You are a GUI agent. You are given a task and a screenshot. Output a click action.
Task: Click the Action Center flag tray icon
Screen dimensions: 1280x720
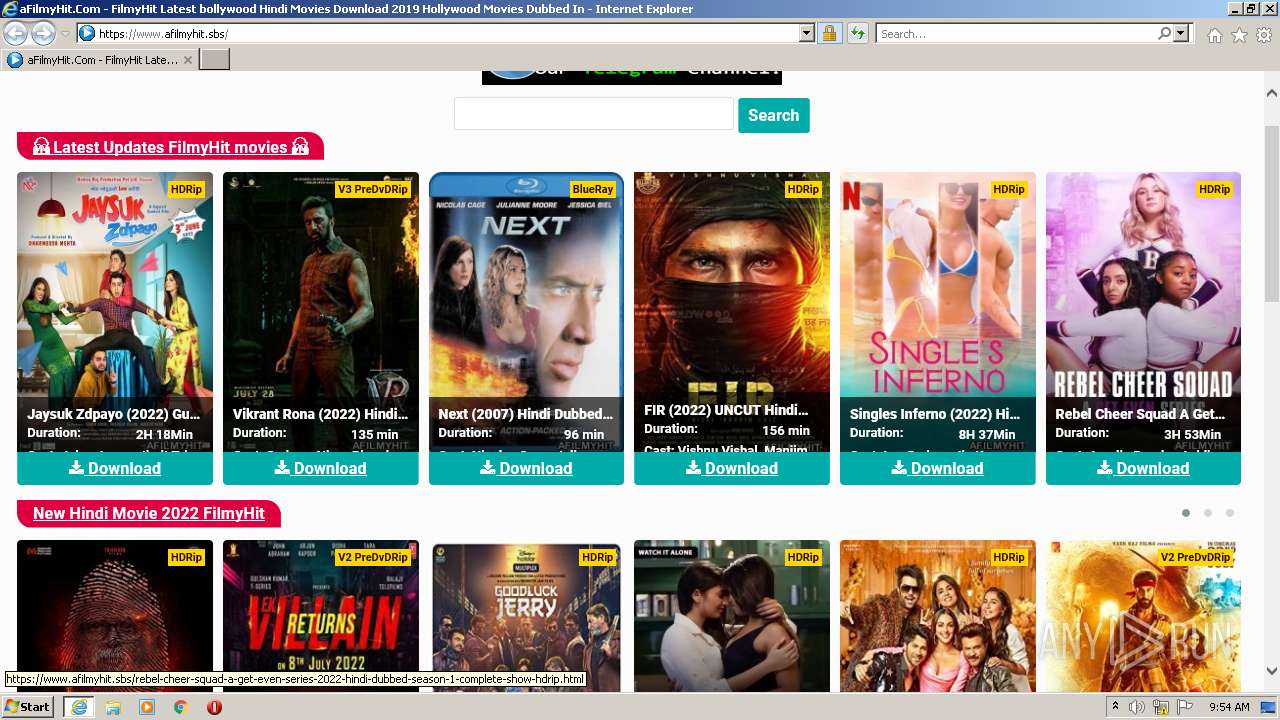click(1185, 707)
